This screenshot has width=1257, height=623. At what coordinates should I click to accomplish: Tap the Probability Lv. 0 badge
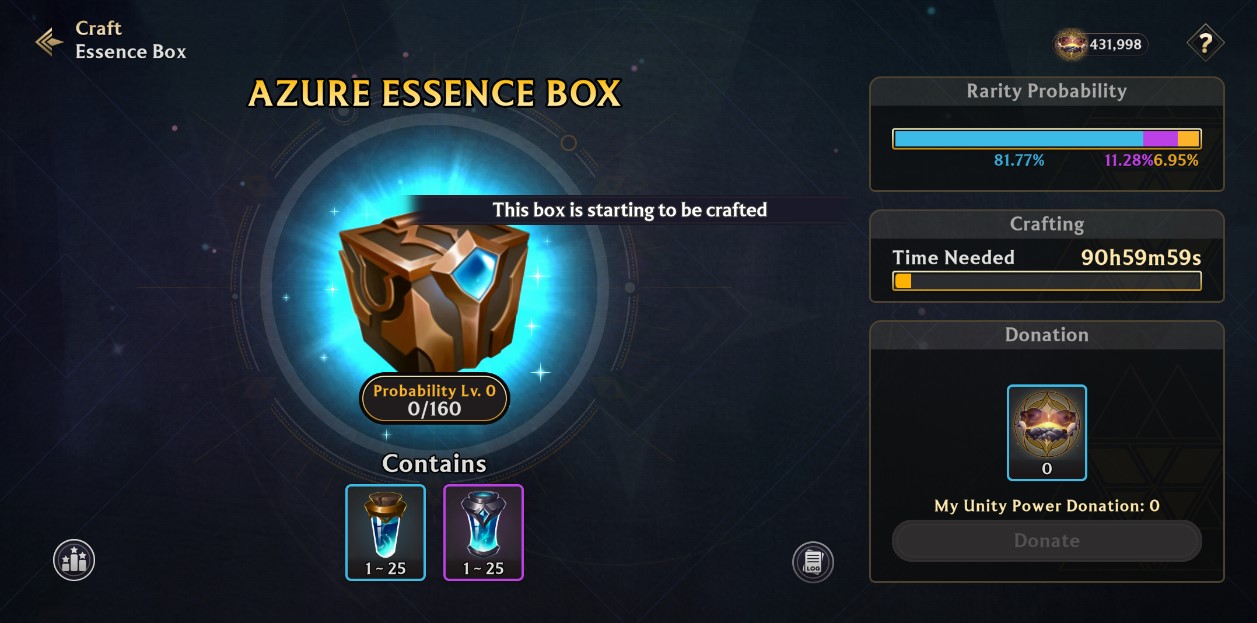[x=435, y=399]
